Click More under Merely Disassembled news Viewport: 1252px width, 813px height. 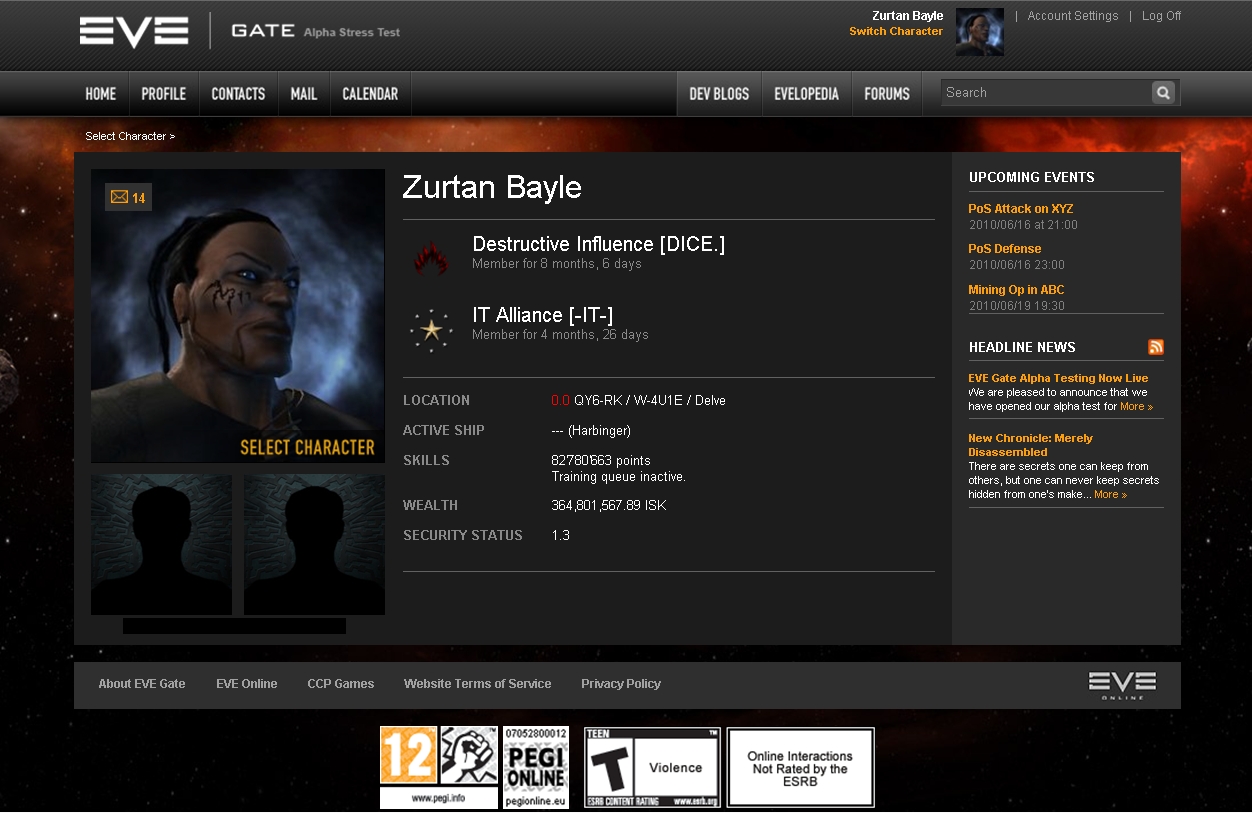point(1110,495)
